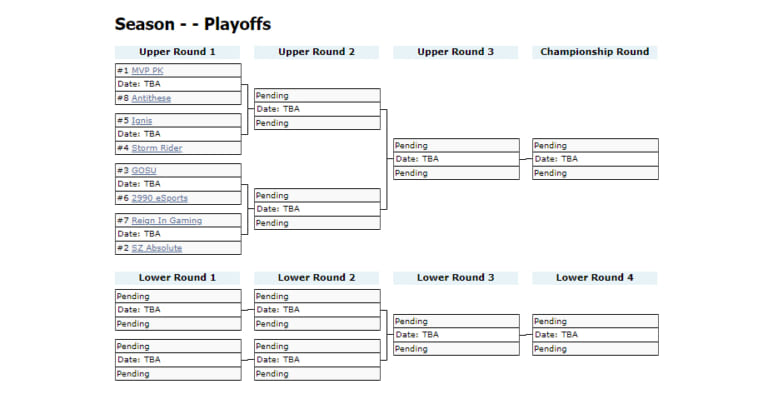The height and width of the screenshot is (404, 768).
Task: Click the Lower Round 2 header
Action: [316, 278]
